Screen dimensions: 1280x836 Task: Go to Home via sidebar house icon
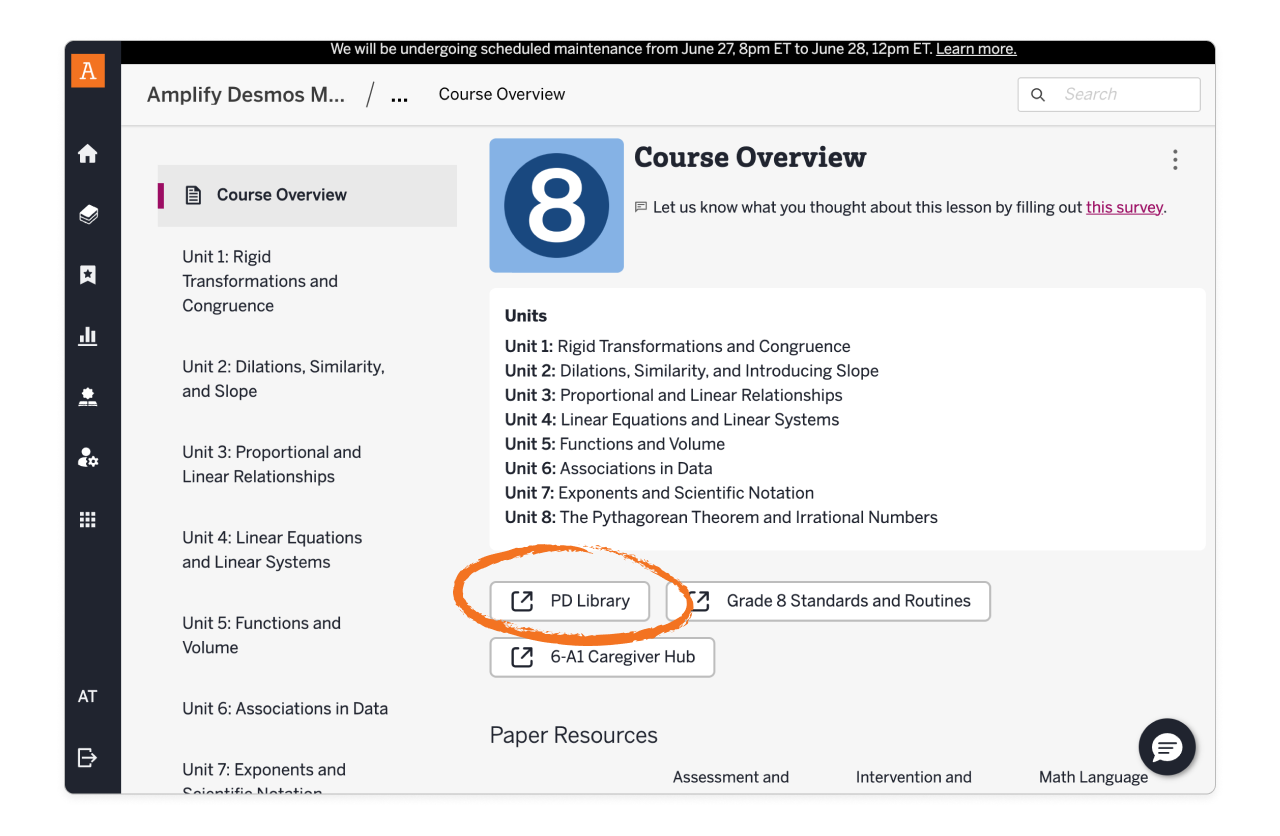pyautogui.click(x=88, y=153)
